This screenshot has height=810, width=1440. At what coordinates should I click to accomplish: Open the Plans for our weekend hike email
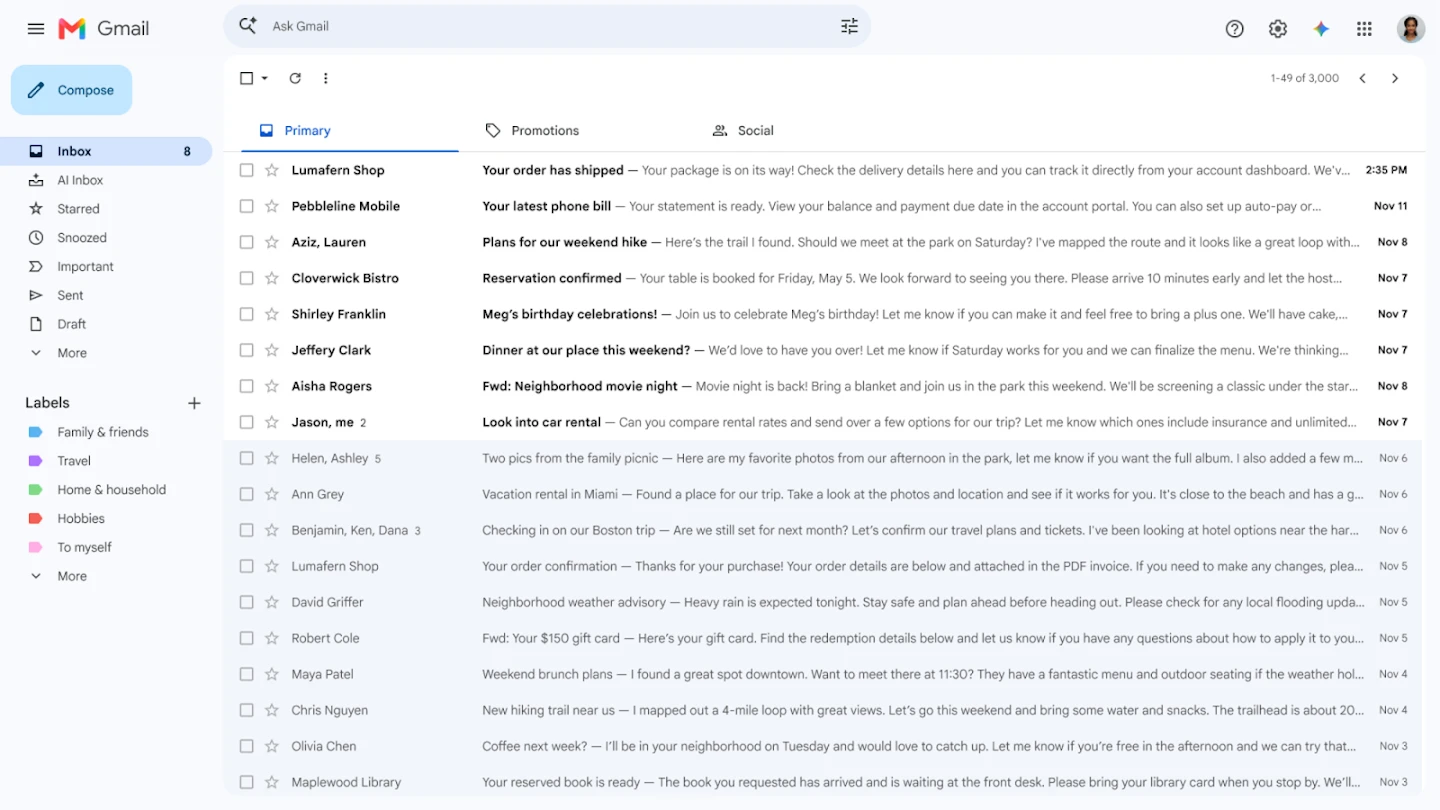[x=822, y=242]
